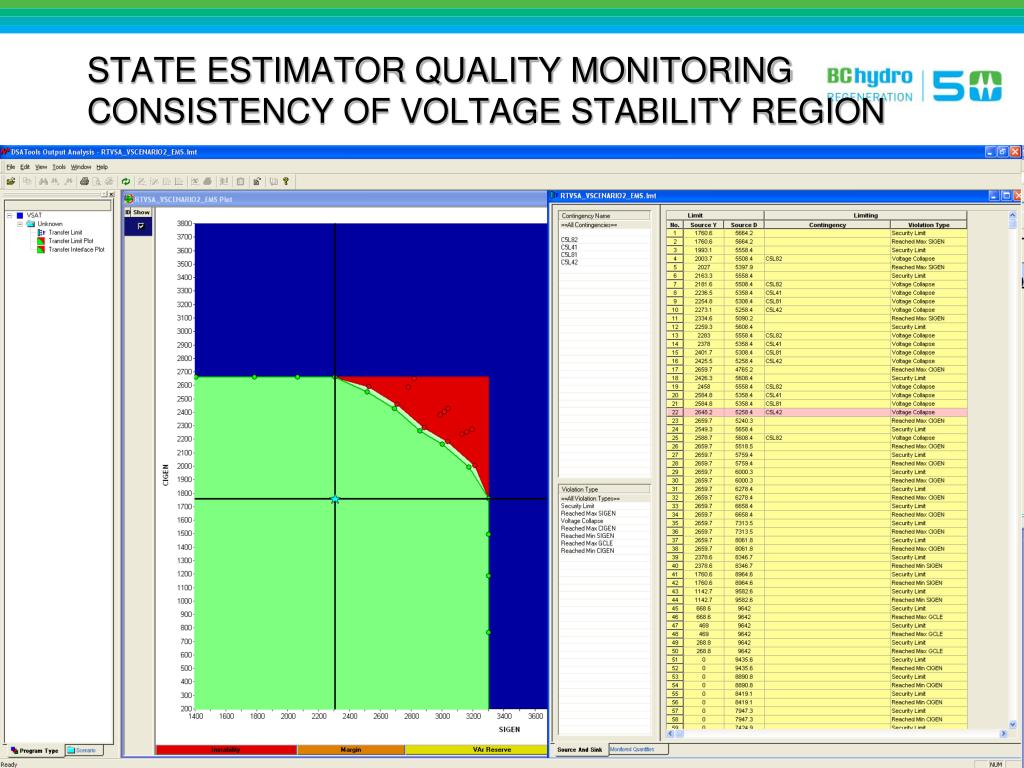Click the Contingency Name list header
The image size is (1024, 768).
click(x=603, y=216)
